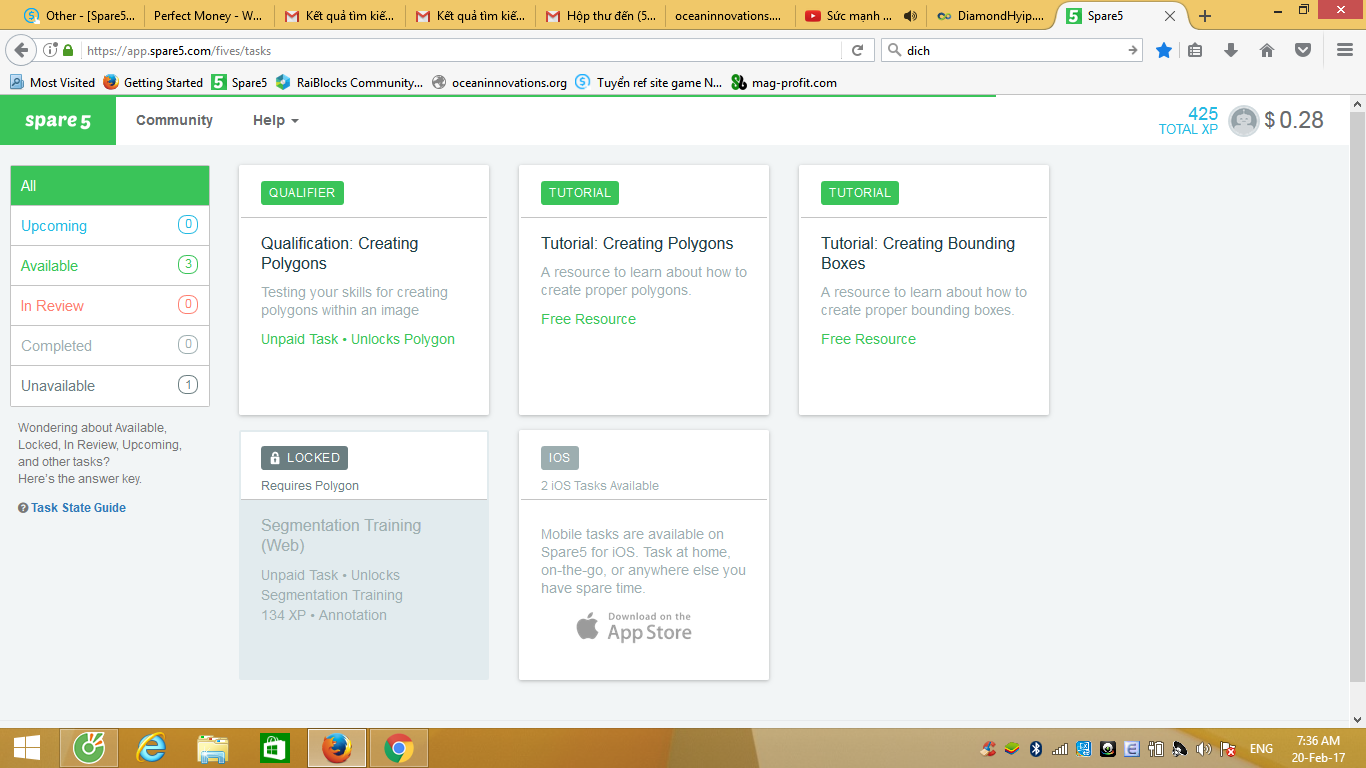
Task: Open the taskbar clock showing 7:36 AM
Action: tap(1318, 748)
